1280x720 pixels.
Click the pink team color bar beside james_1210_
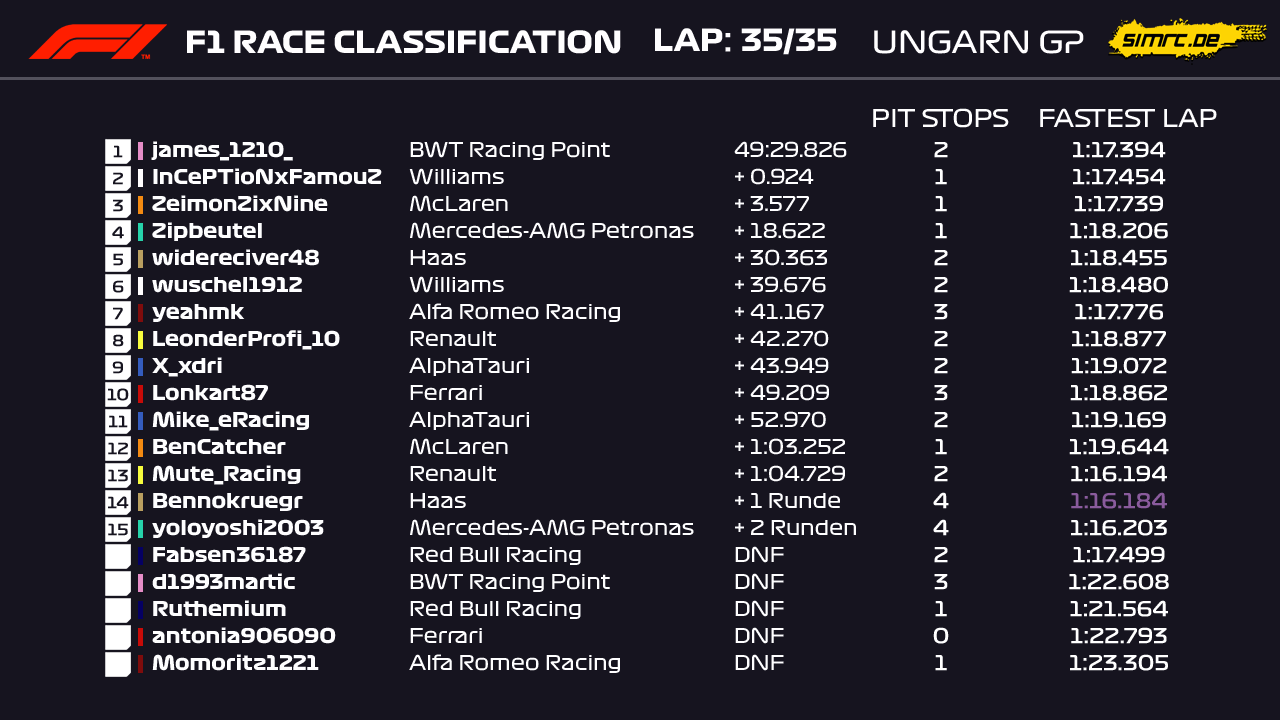(141, 151)
